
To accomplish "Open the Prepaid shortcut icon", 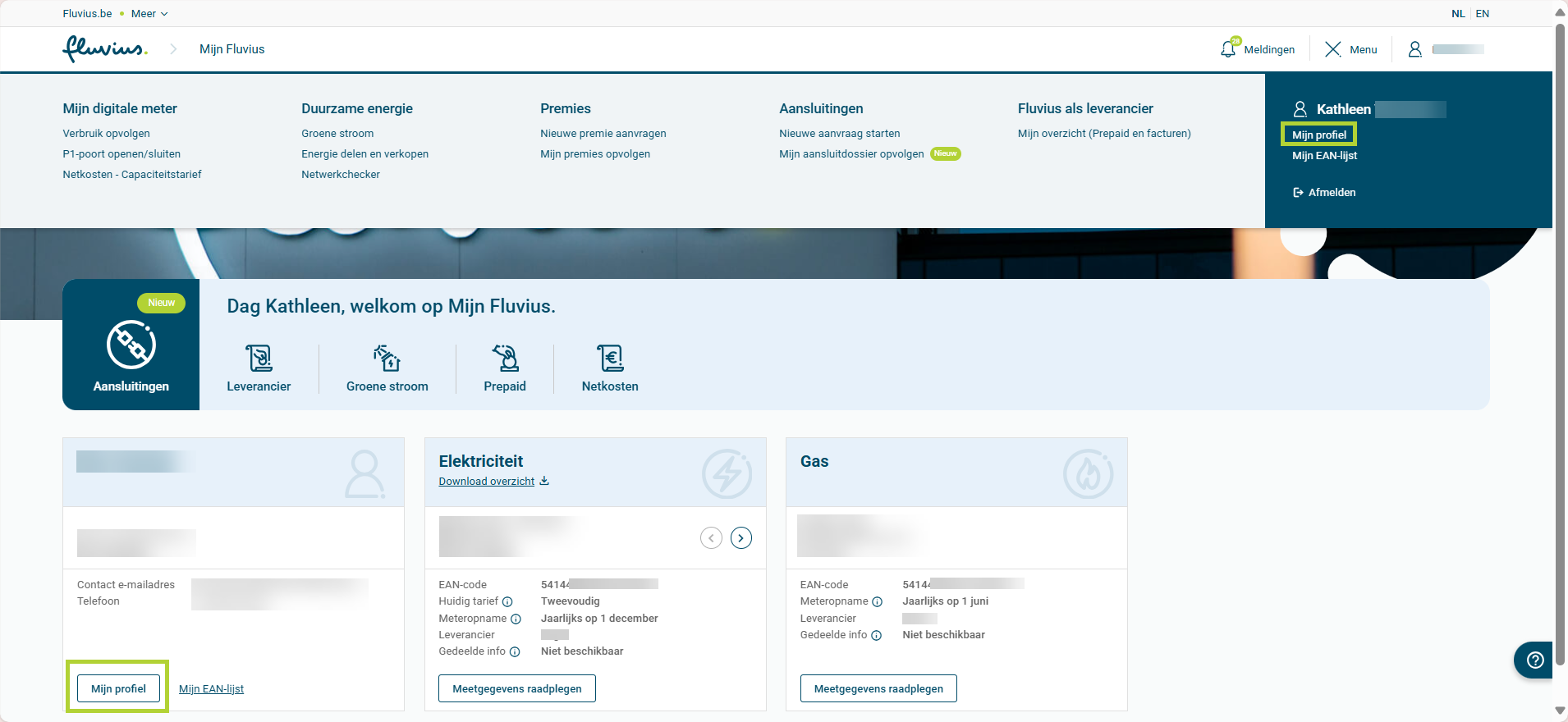I will click(x=505, y=359).
